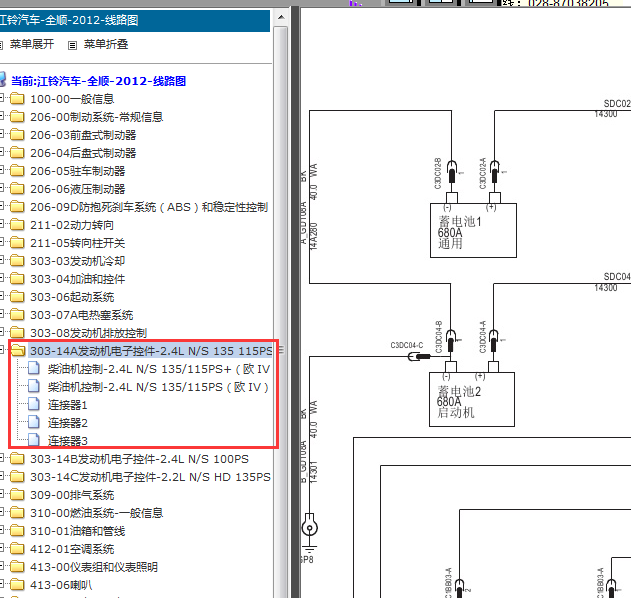The image size is (631, 598).
Task: Click the 连接器1 document icon
Action: (34, 404)
